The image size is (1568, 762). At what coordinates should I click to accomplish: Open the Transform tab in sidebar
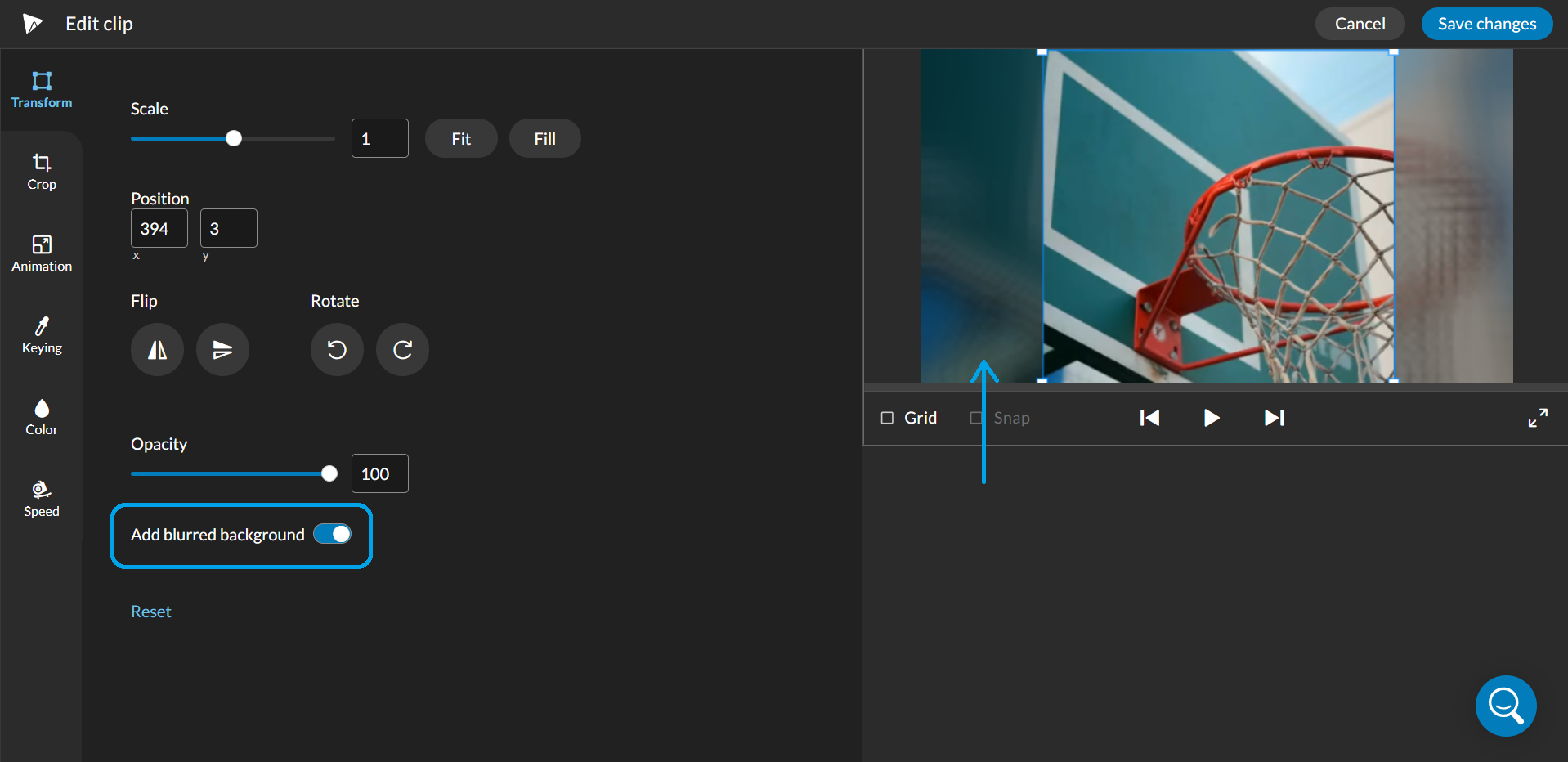pos(42,90)
